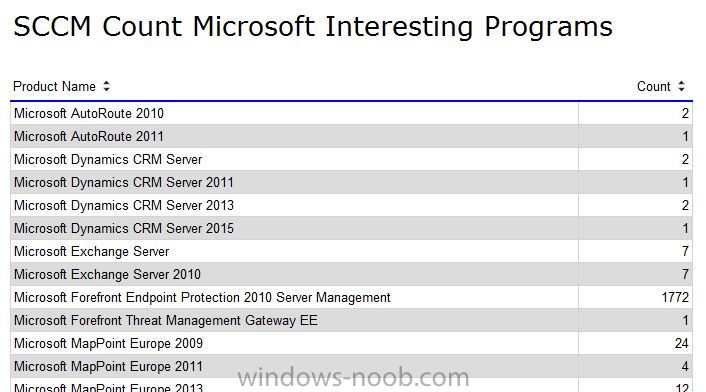Click the count value 24
This screenshot has width=706, height=392.
[682, 343]
